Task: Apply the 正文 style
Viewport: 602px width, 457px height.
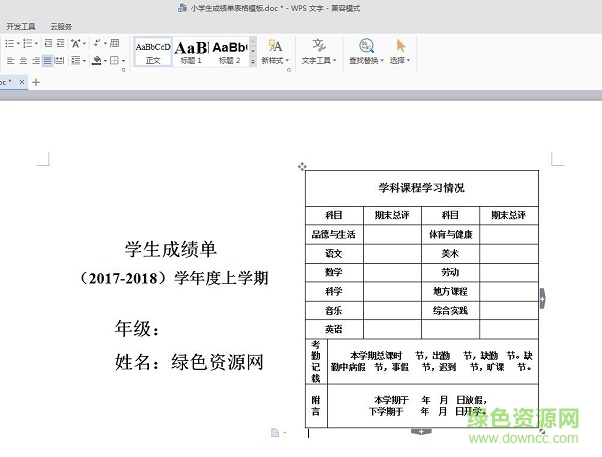Action: pos(153,51)
